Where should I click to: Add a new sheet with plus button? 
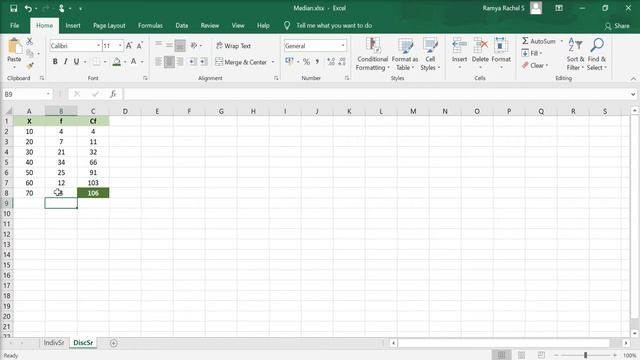(x=113, y=343)
